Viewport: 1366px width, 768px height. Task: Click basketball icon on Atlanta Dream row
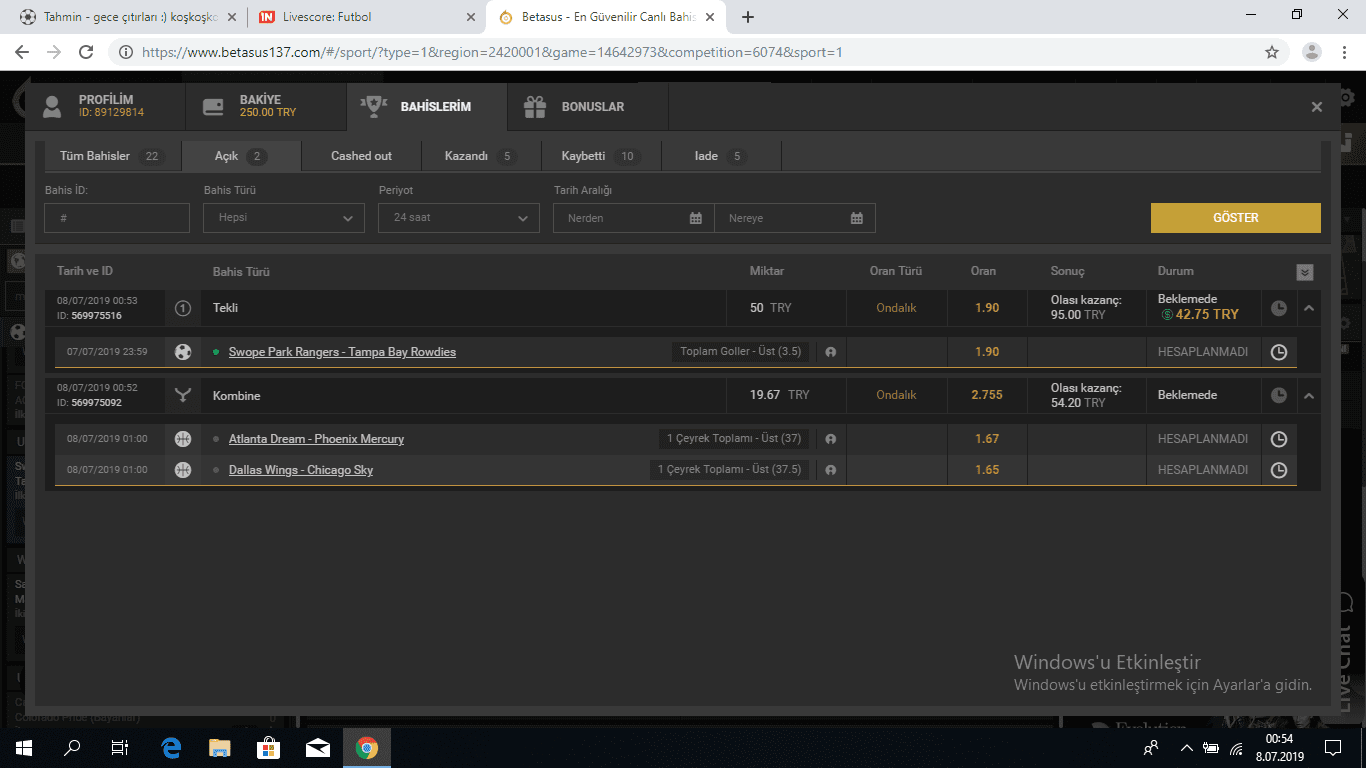(183, 439)
